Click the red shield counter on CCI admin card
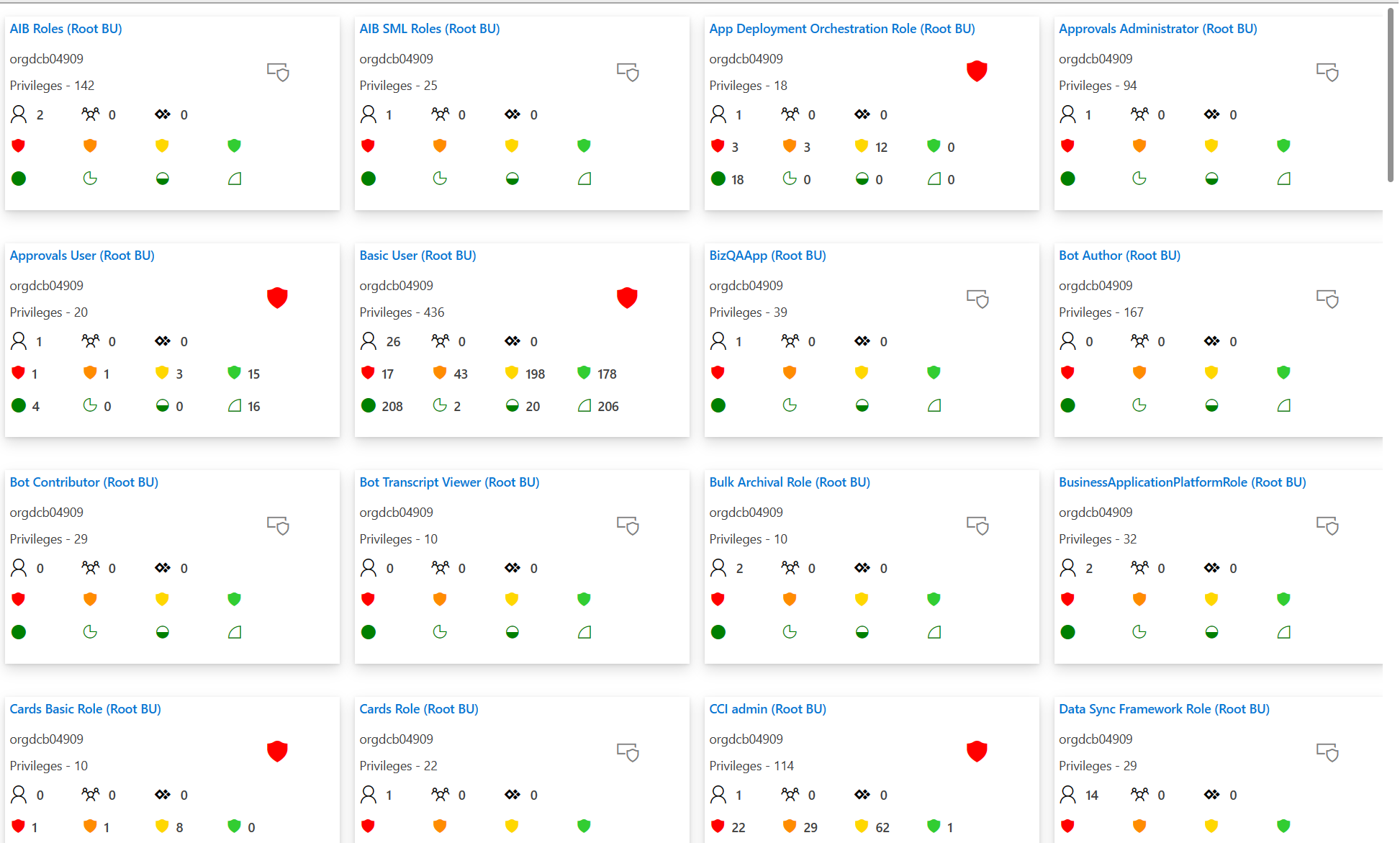The image size is (1400, 843). (x=718, y=826)
